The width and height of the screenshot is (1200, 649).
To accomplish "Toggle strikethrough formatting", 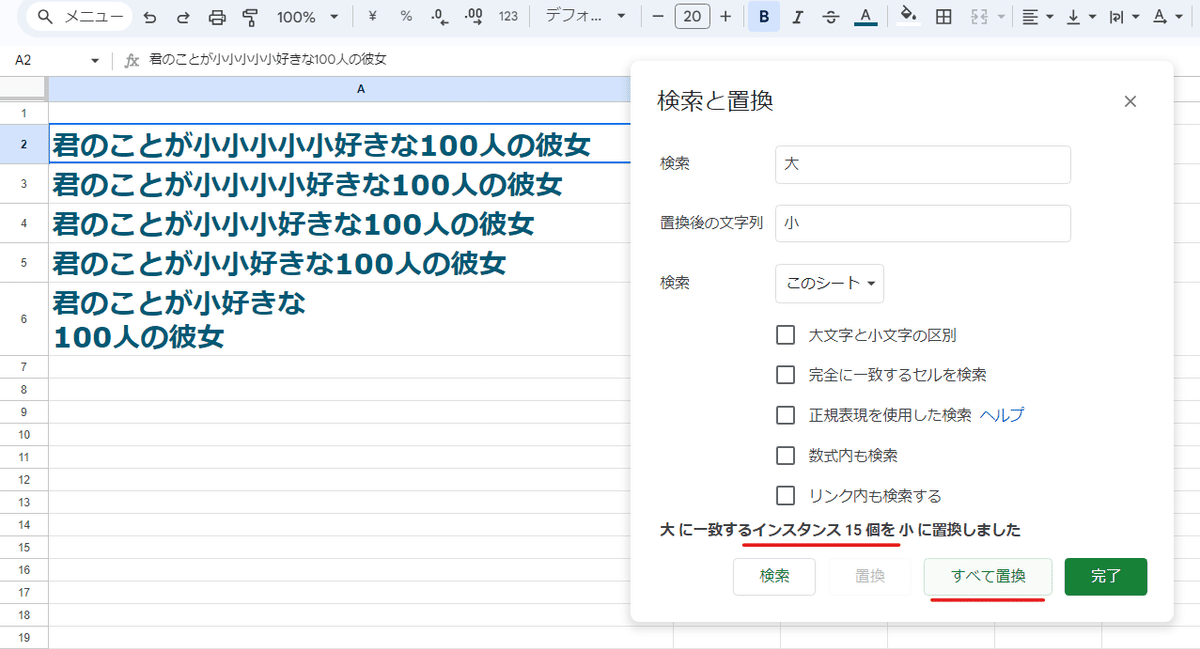I will click(831, 17).
